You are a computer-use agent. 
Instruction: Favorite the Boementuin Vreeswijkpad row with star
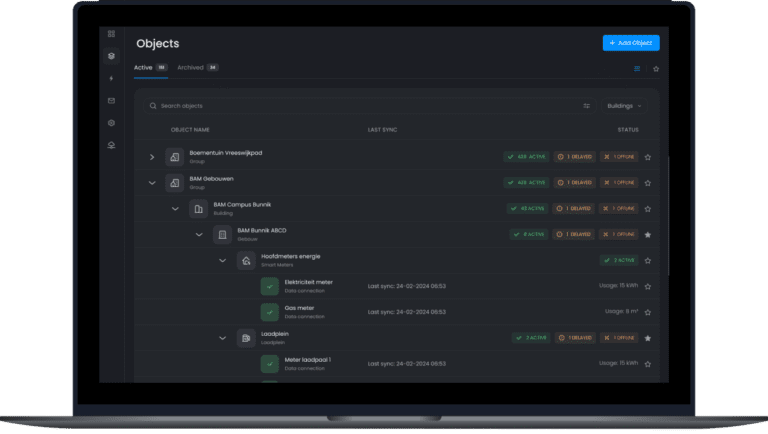(x=648, y=157)
